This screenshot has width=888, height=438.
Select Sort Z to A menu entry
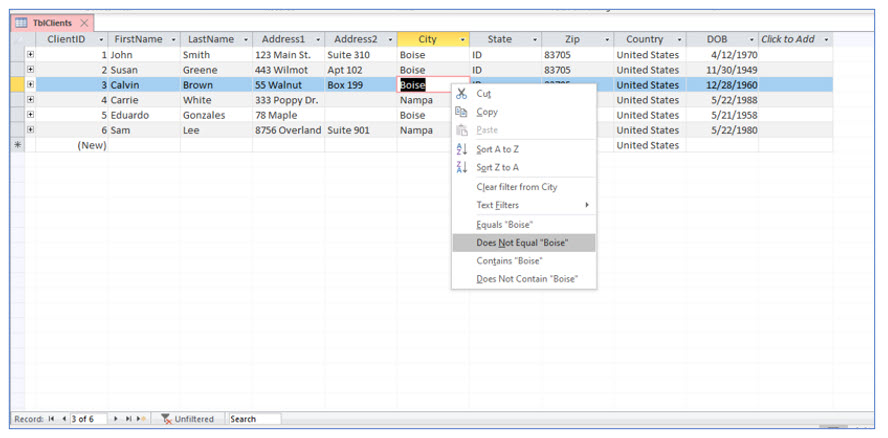(x=524, y=167)
